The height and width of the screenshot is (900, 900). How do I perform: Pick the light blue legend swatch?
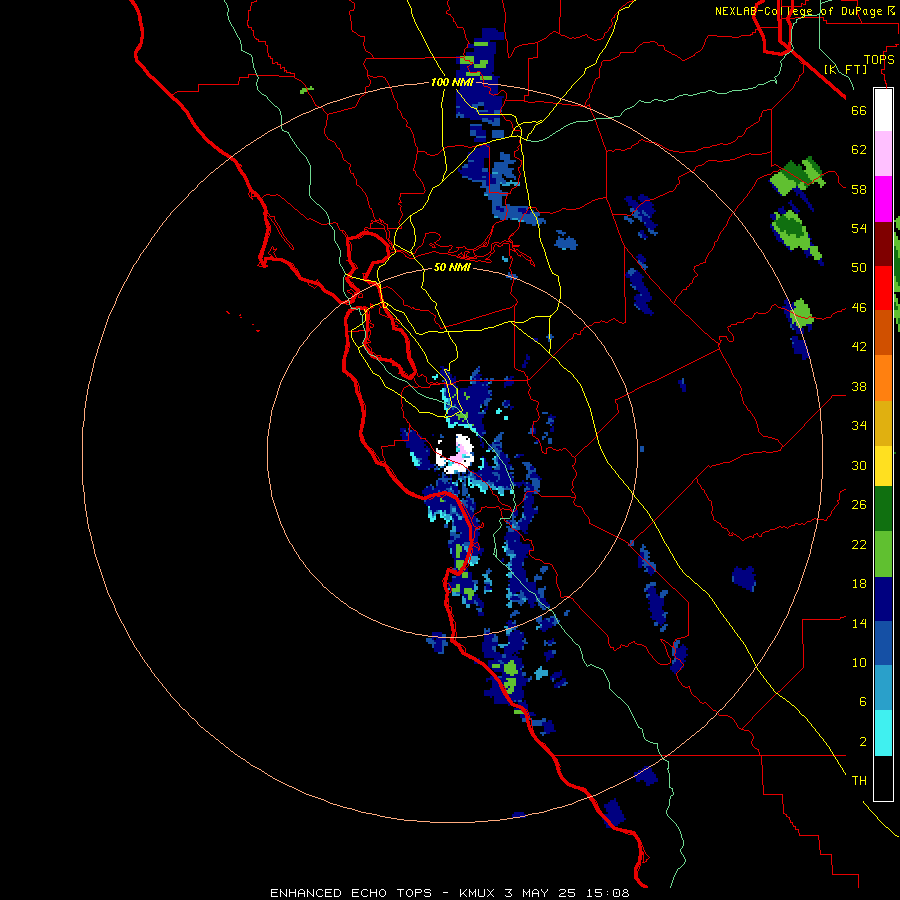pos(883,688)
